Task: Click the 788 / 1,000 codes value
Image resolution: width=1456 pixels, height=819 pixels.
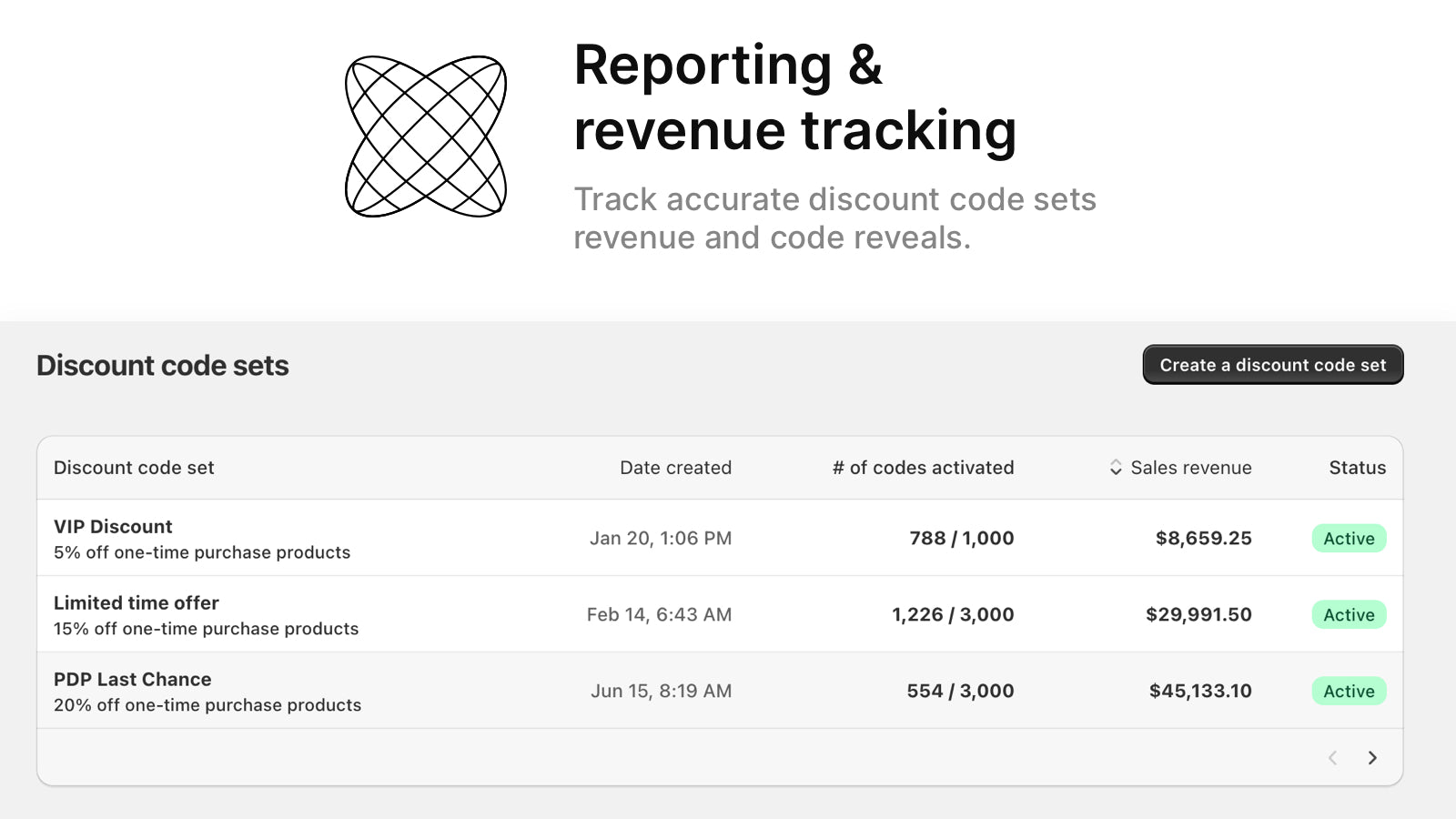Action: (x=962, y=539)
